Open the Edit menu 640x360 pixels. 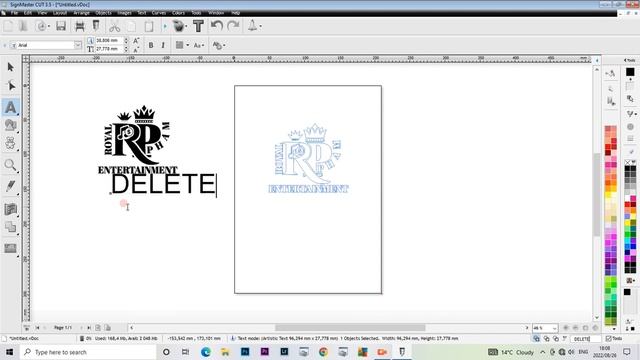(x=28, y=13)
